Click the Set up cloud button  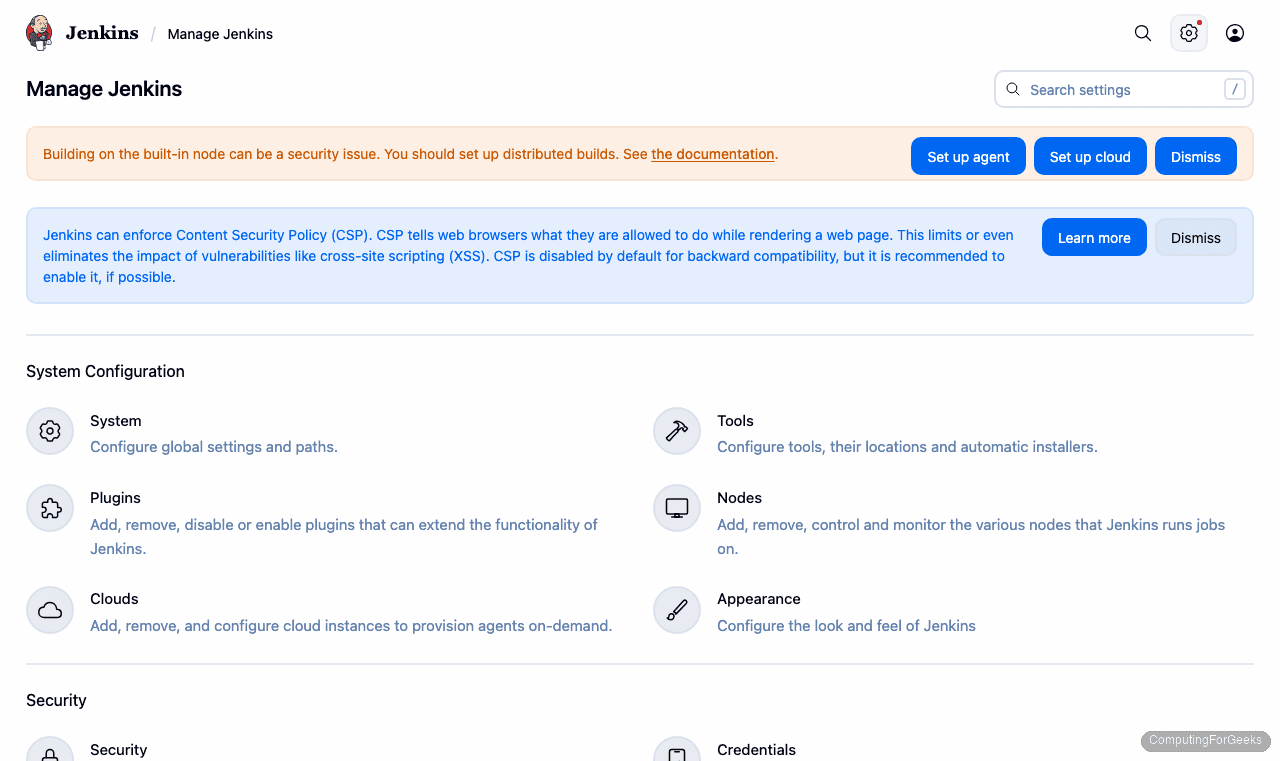click(x=1090, y=156)
